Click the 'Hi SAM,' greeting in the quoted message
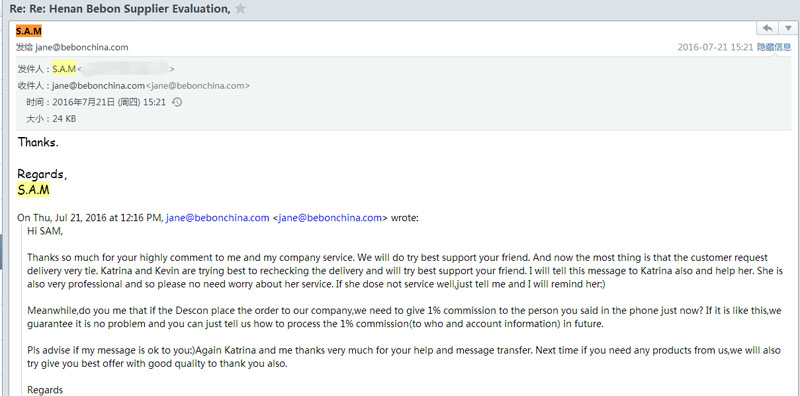This screenshot has width=800, height=396. (x=45, y=231)
